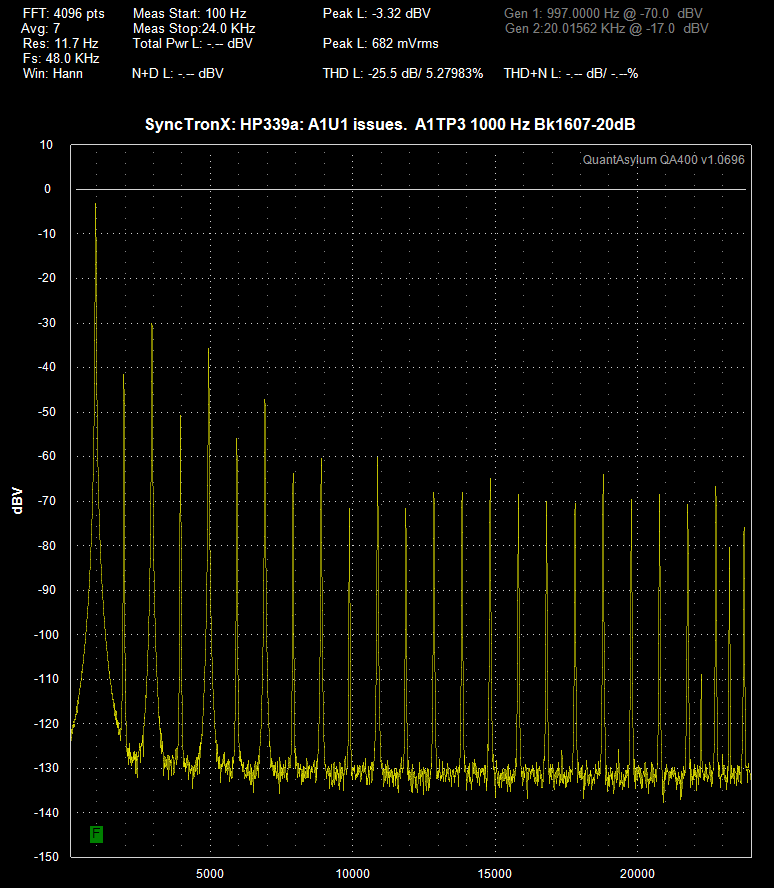The height and width of the screenshot is (888, 774).
Task: Click the 10 dBV top axis label
Action: (46, 145)
